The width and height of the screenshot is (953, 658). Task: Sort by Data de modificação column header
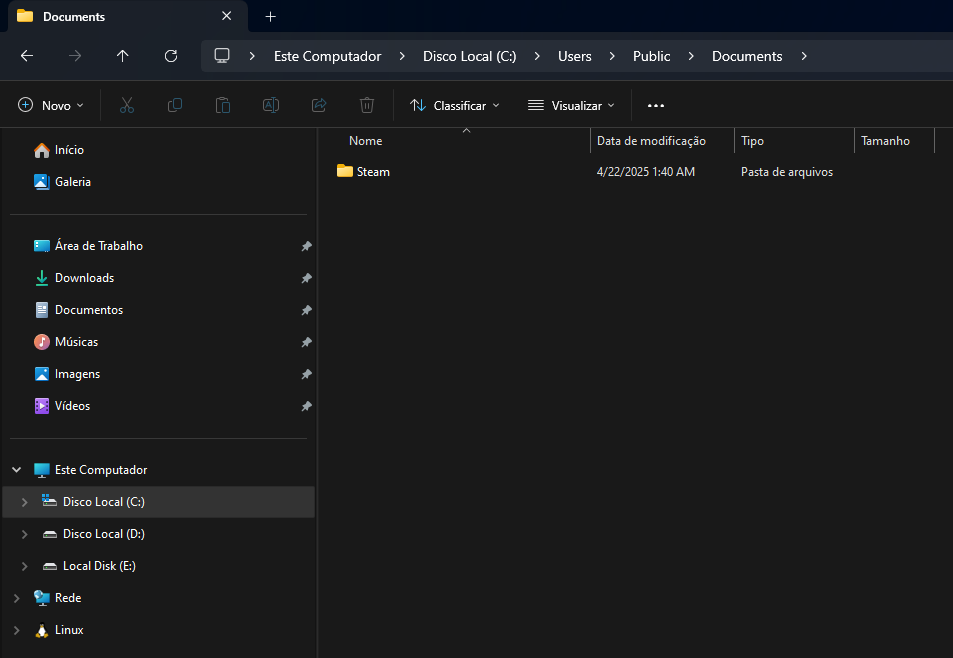point(651,141)
